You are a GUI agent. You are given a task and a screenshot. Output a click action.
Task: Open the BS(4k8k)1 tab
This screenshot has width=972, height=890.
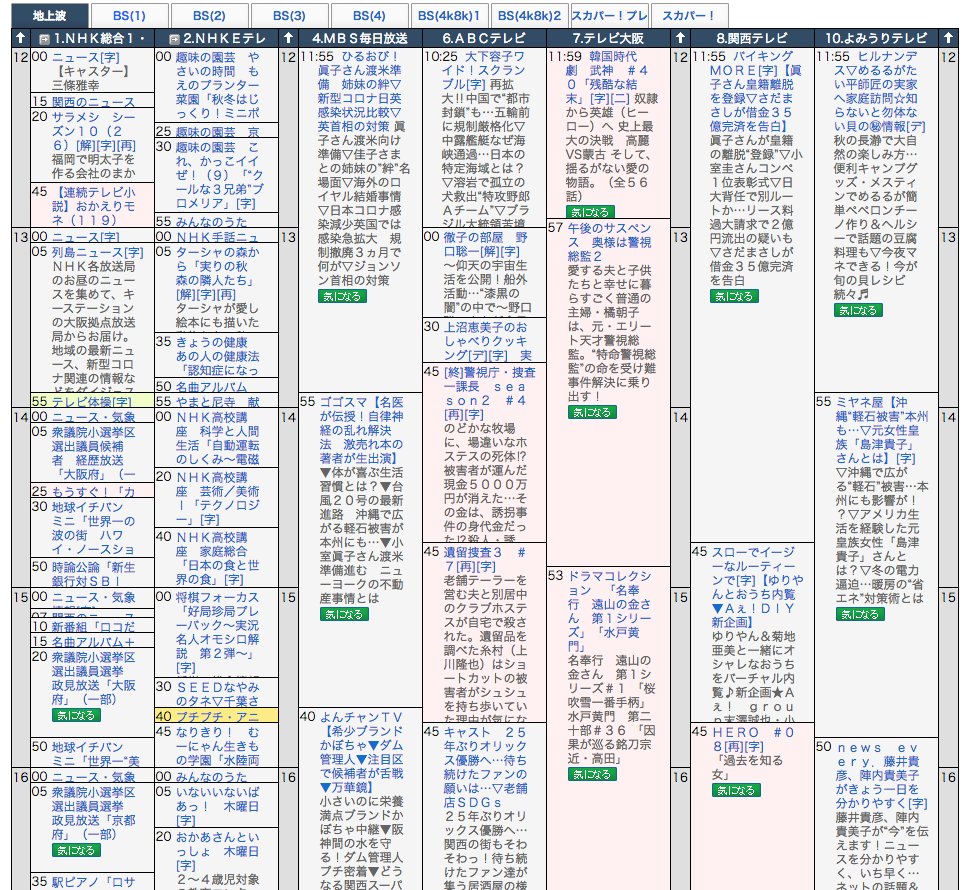click(449, 15)
